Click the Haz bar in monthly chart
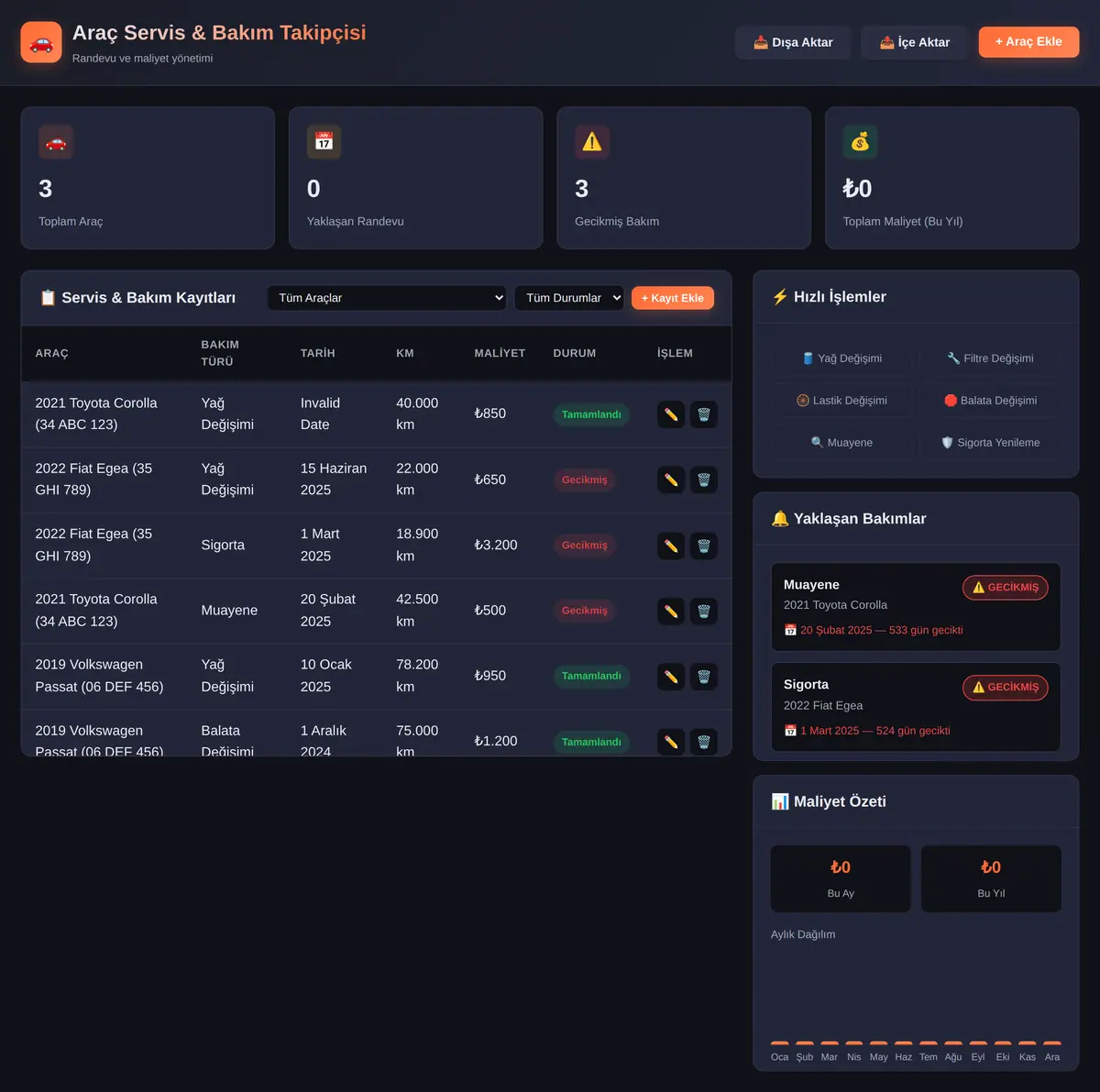 tap(903, 1043)
